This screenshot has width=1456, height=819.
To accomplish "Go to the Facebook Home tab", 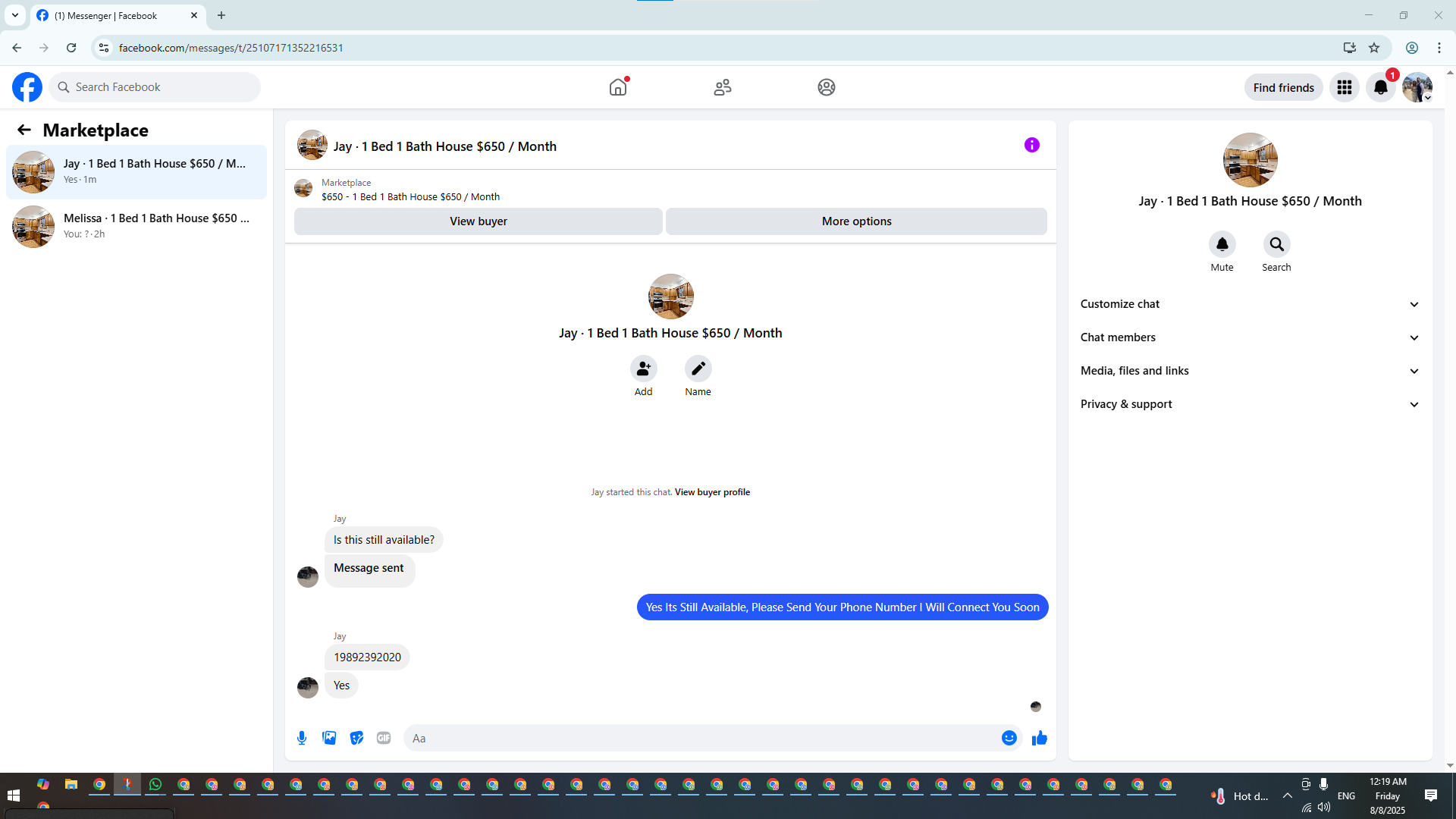I will click(x=618, y=87).
